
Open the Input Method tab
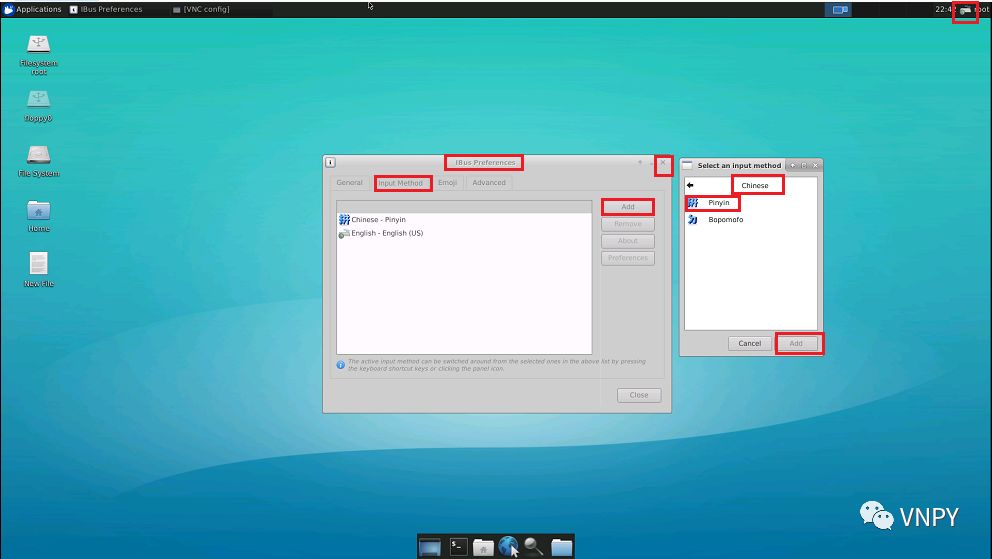400,183
